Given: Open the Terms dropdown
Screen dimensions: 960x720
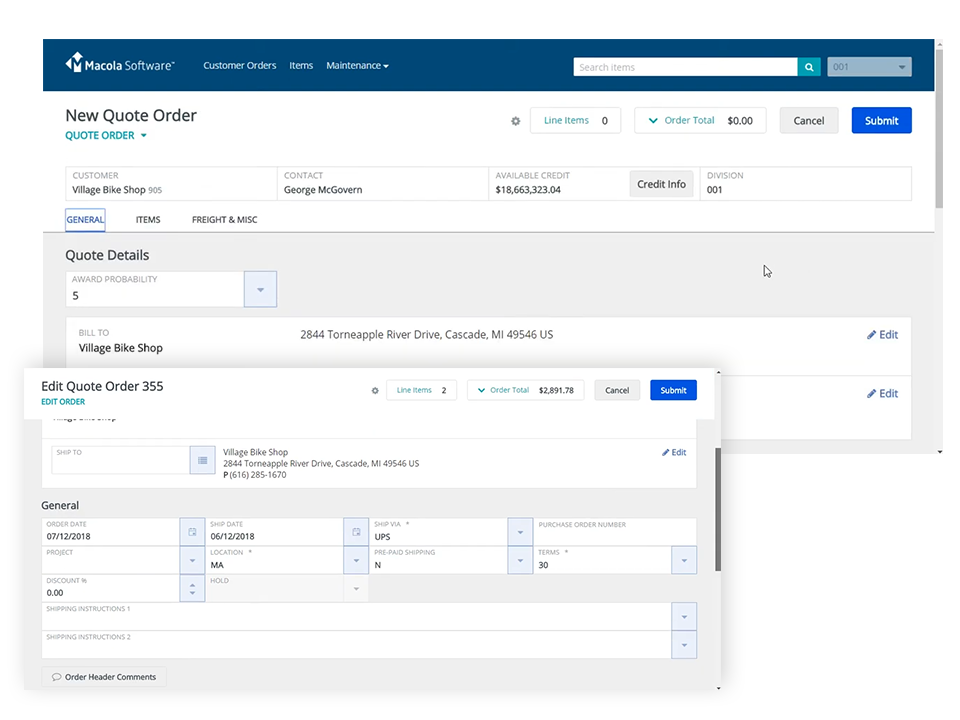Looking at the screenshot, I should coord(684,560).
